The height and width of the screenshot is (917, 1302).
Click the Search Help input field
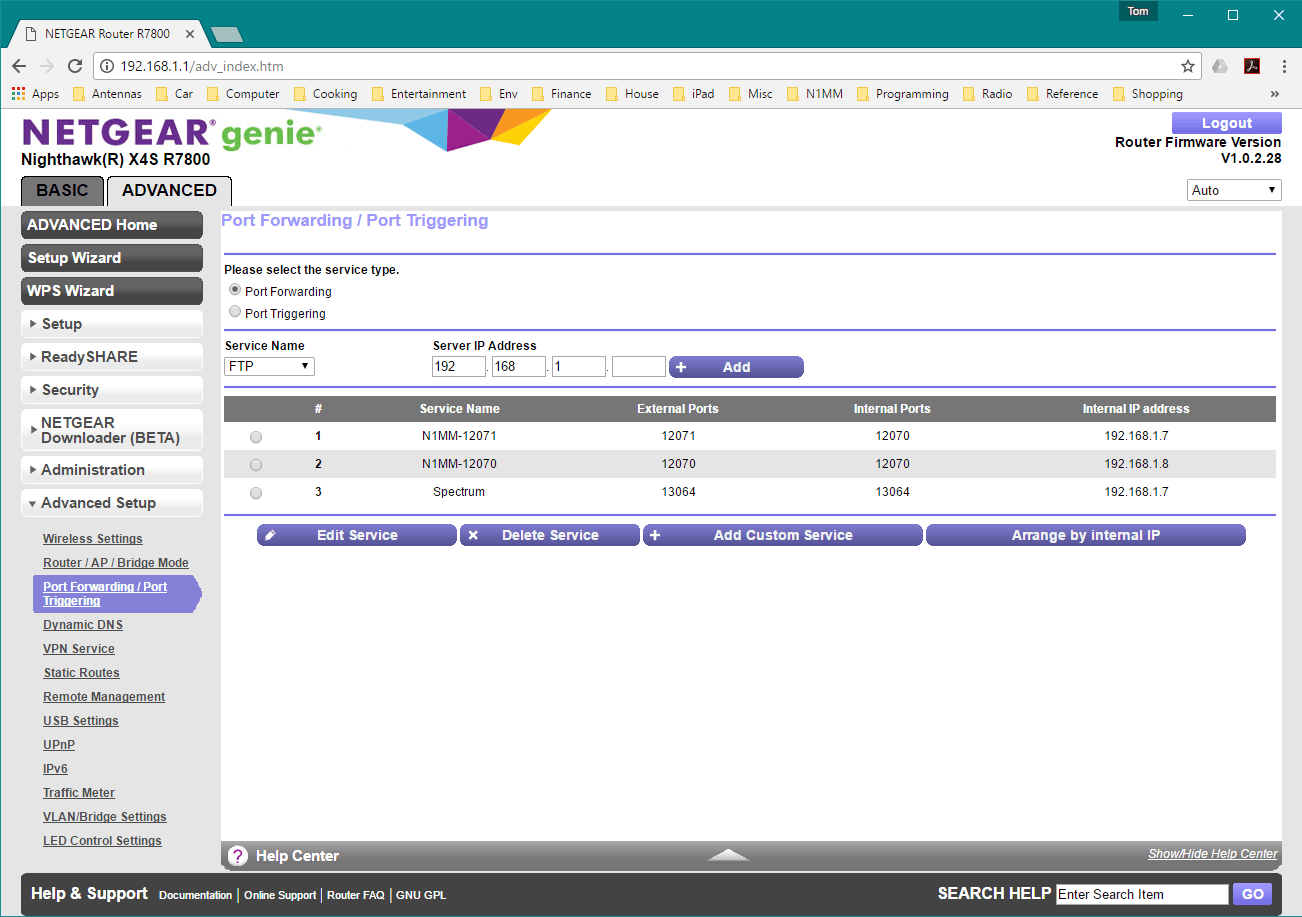tap(1142, 894)
